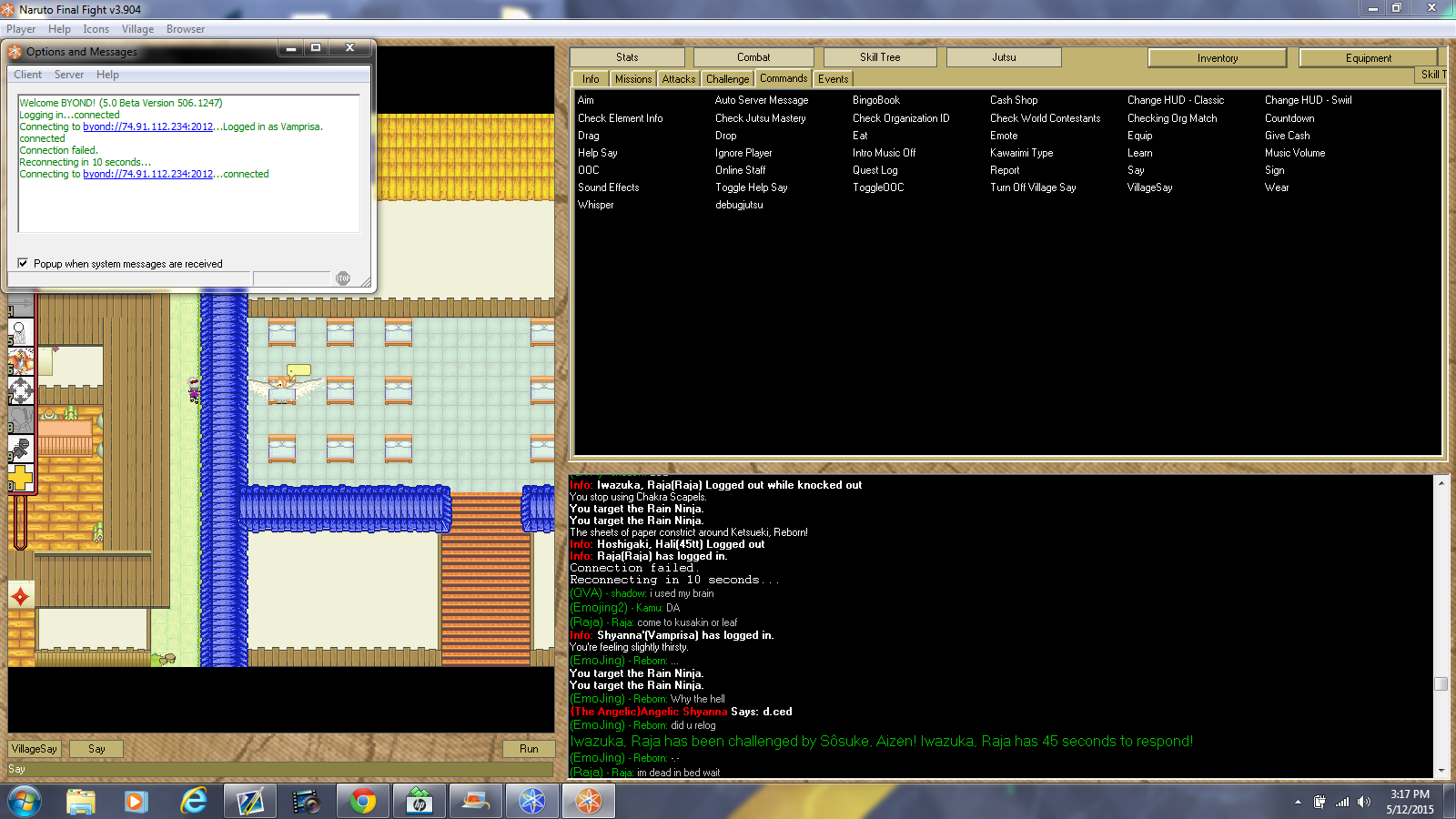Switch to the Attacks tab

tap(679, 79)
